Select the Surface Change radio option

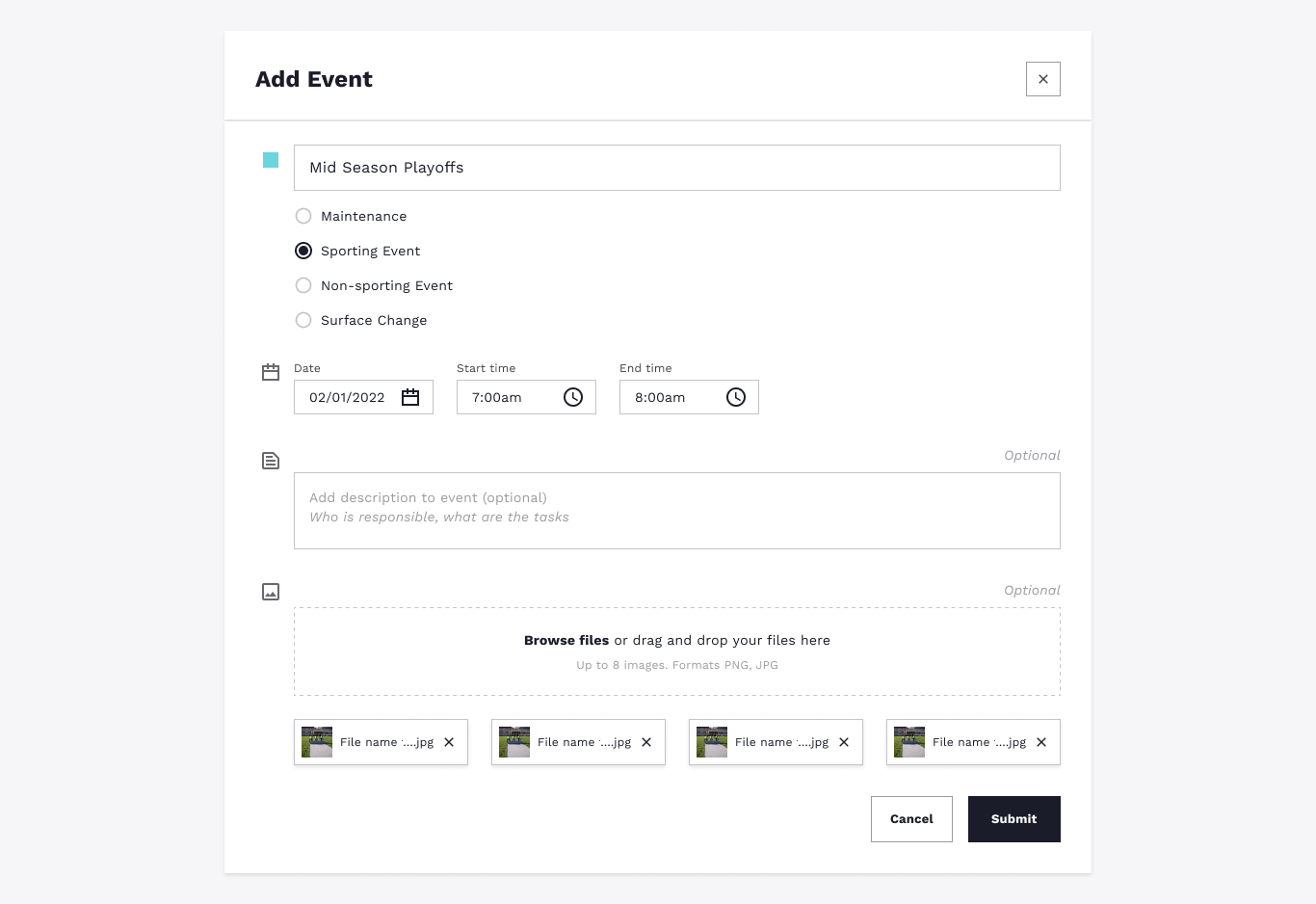click(303, 320)
